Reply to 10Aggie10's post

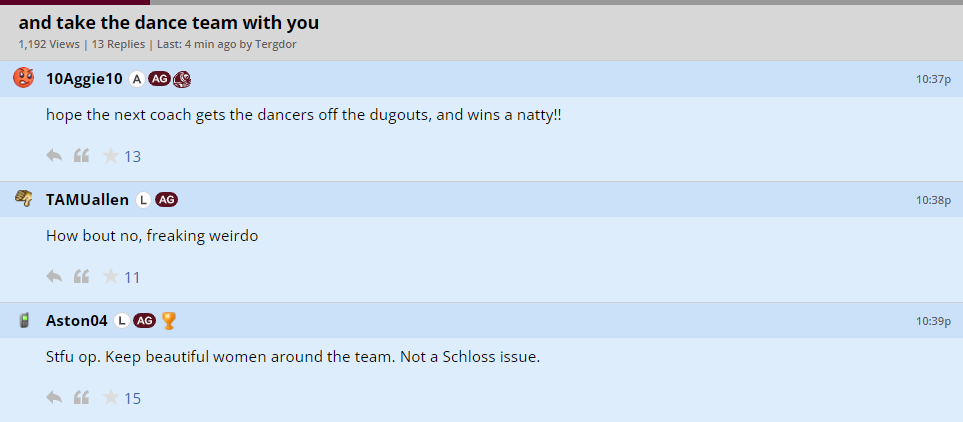point(54,156)
